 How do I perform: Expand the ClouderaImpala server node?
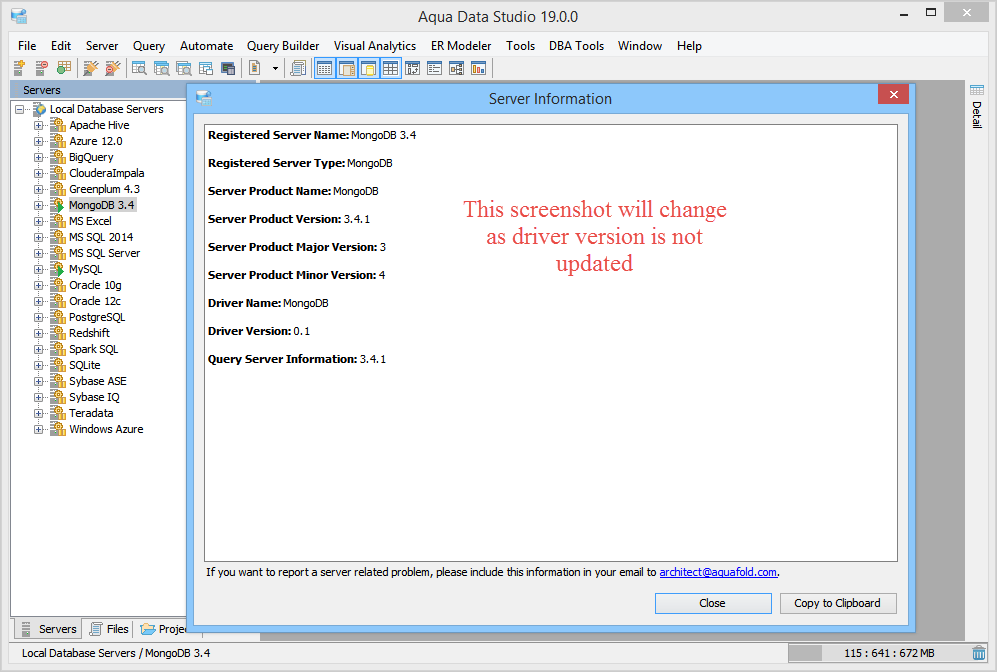pyautogui.click(x=39, y=173)
